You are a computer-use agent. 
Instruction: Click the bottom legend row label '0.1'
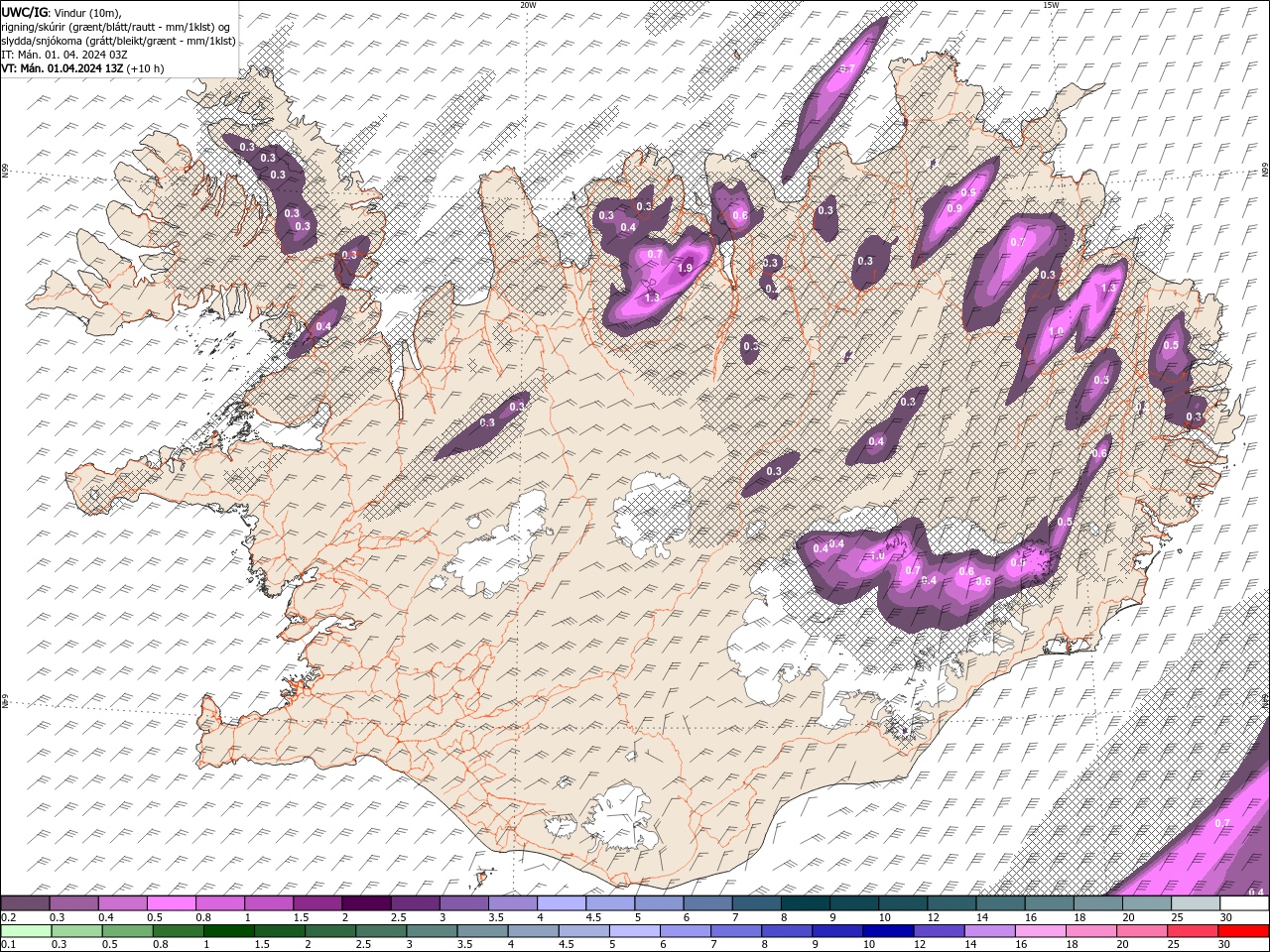click(x=7, y=944)
